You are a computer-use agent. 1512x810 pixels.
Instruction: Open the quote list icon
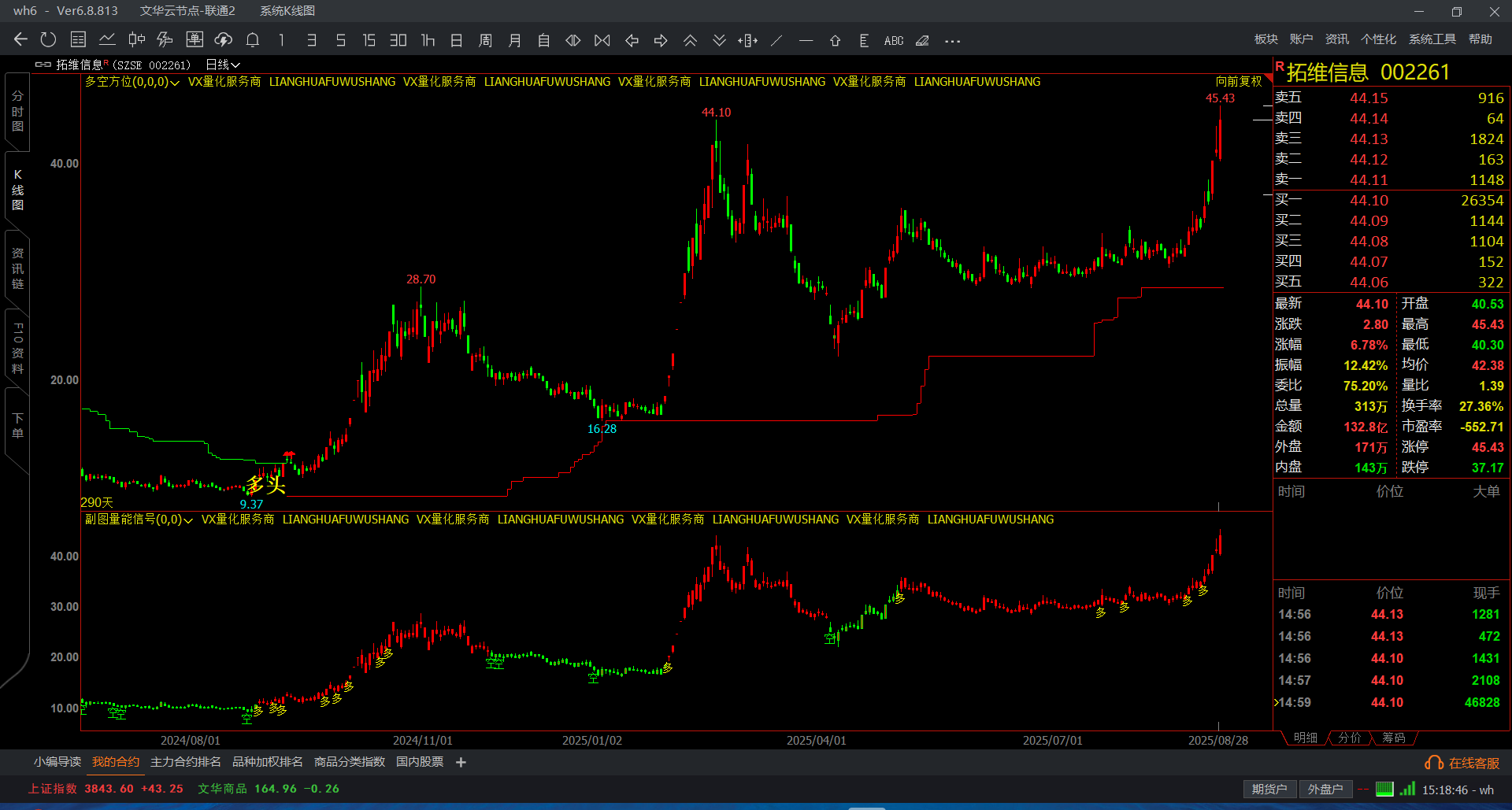point(78,40)
